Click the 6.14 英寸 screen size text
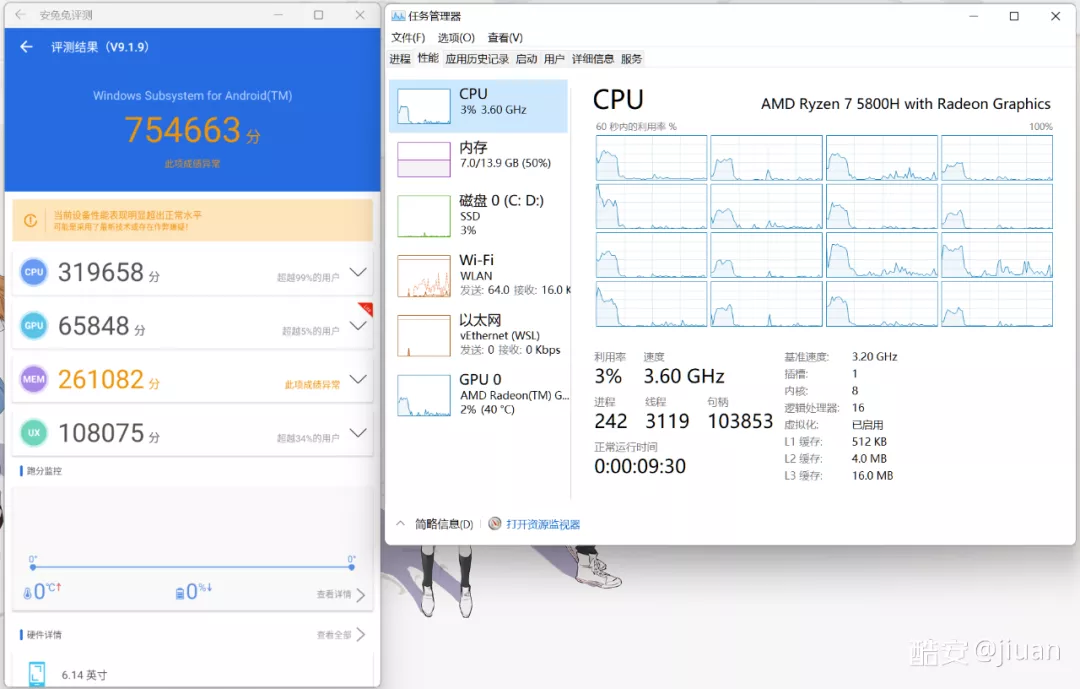The image size is (1080, 689). point(84,675)
